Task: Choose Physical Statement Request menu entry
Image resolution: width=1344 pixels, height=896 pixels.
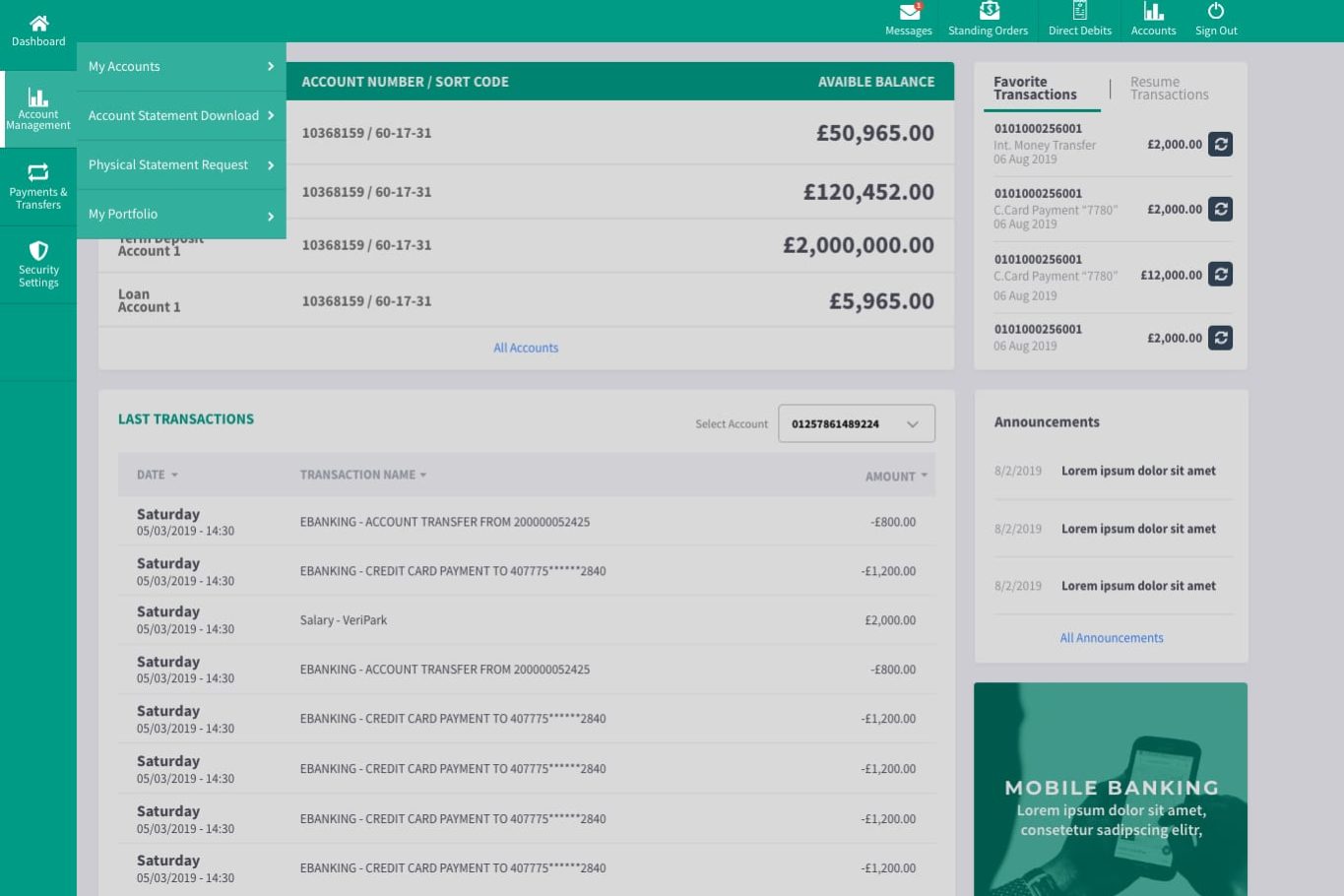Action: (x=181, y=165)
